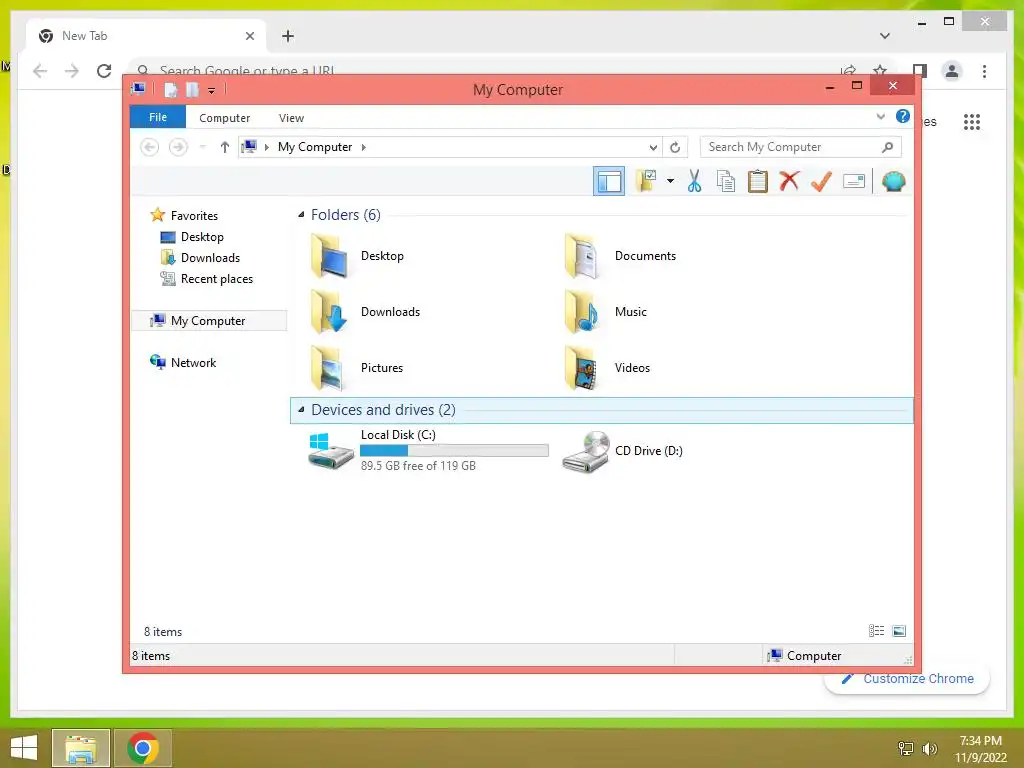Select the Desktop folder in the Folders group

pos(358,256)
